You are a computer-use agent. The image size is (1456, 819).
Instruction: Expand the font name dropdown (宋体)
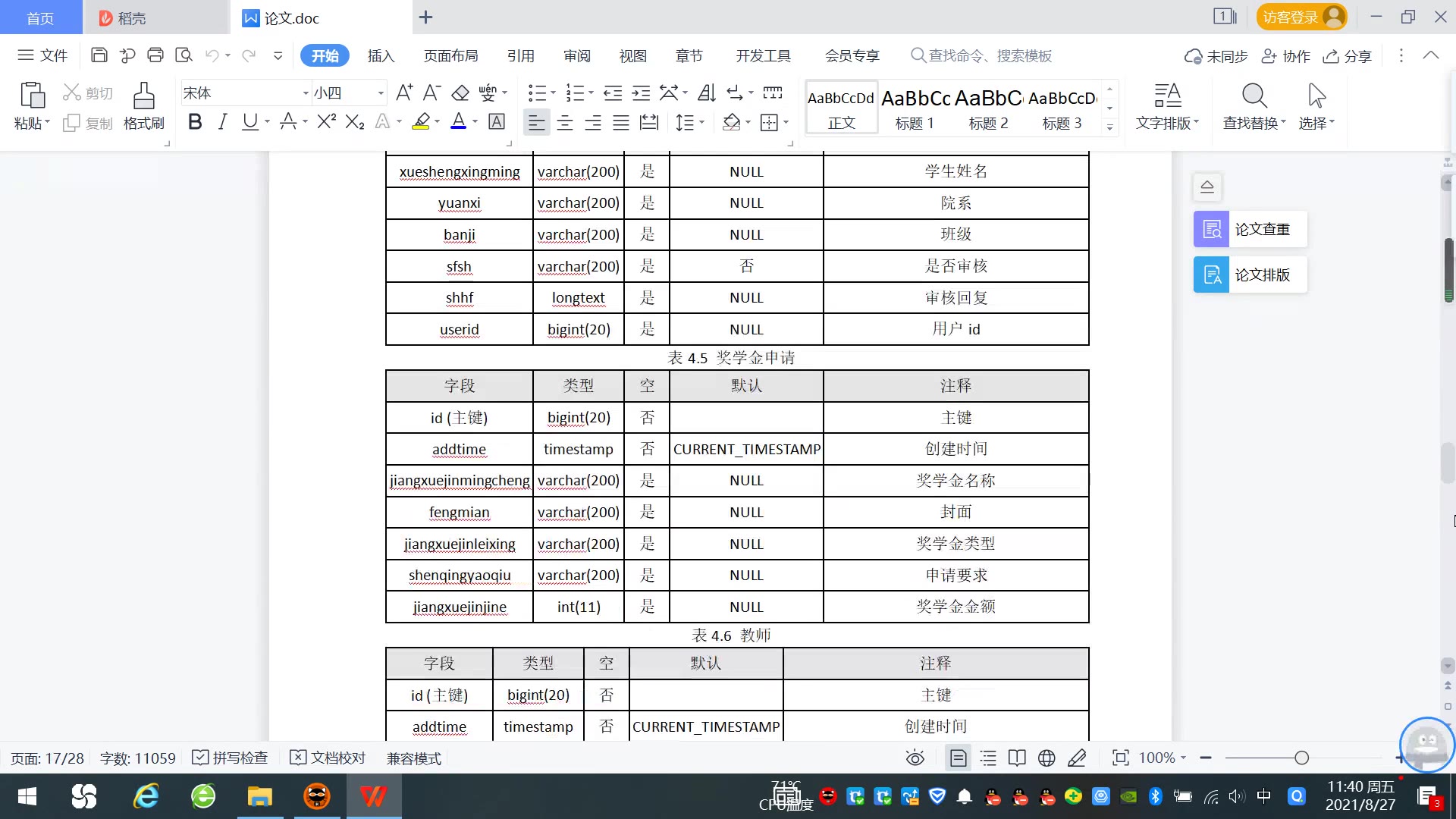coord(306,93)
